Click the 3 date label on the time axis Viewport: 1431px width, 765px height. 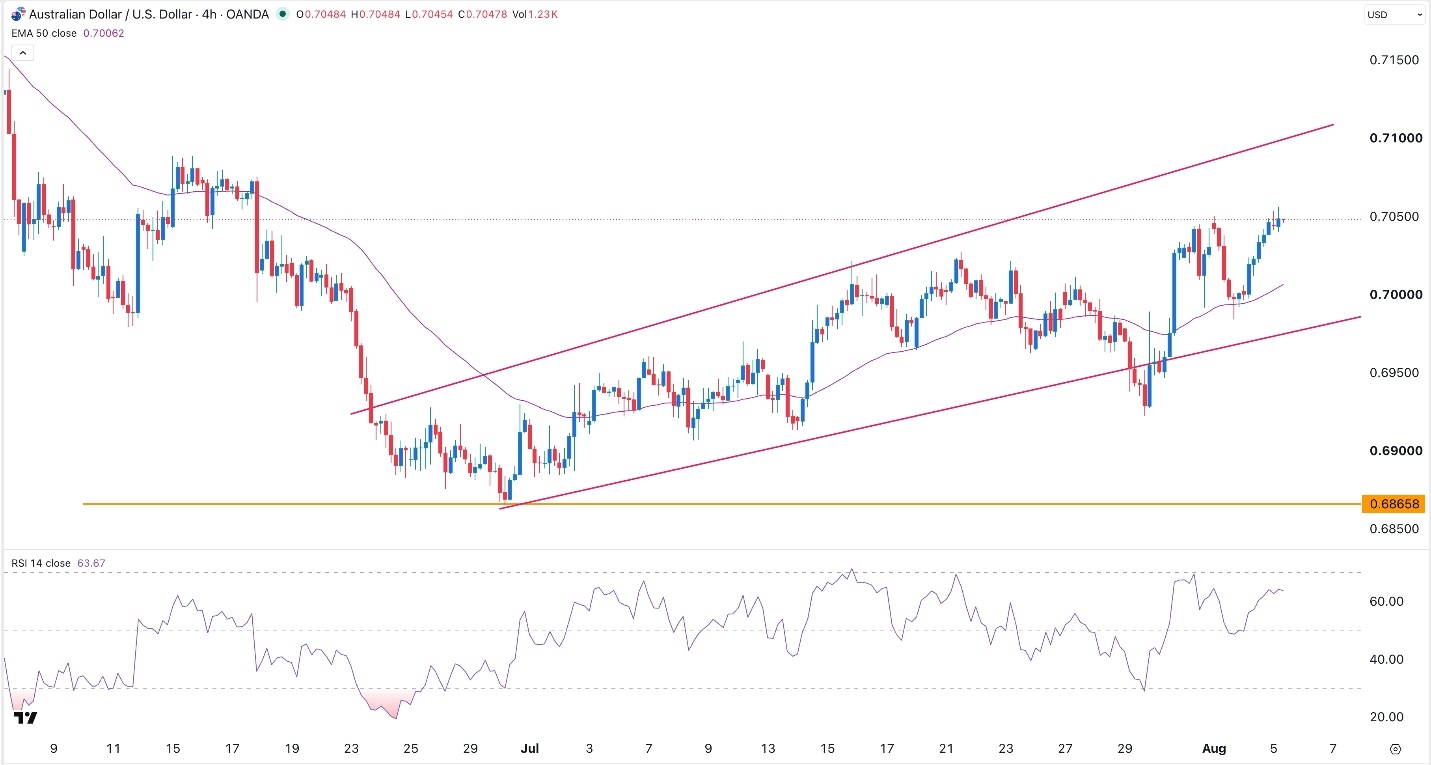click(589, 748)
